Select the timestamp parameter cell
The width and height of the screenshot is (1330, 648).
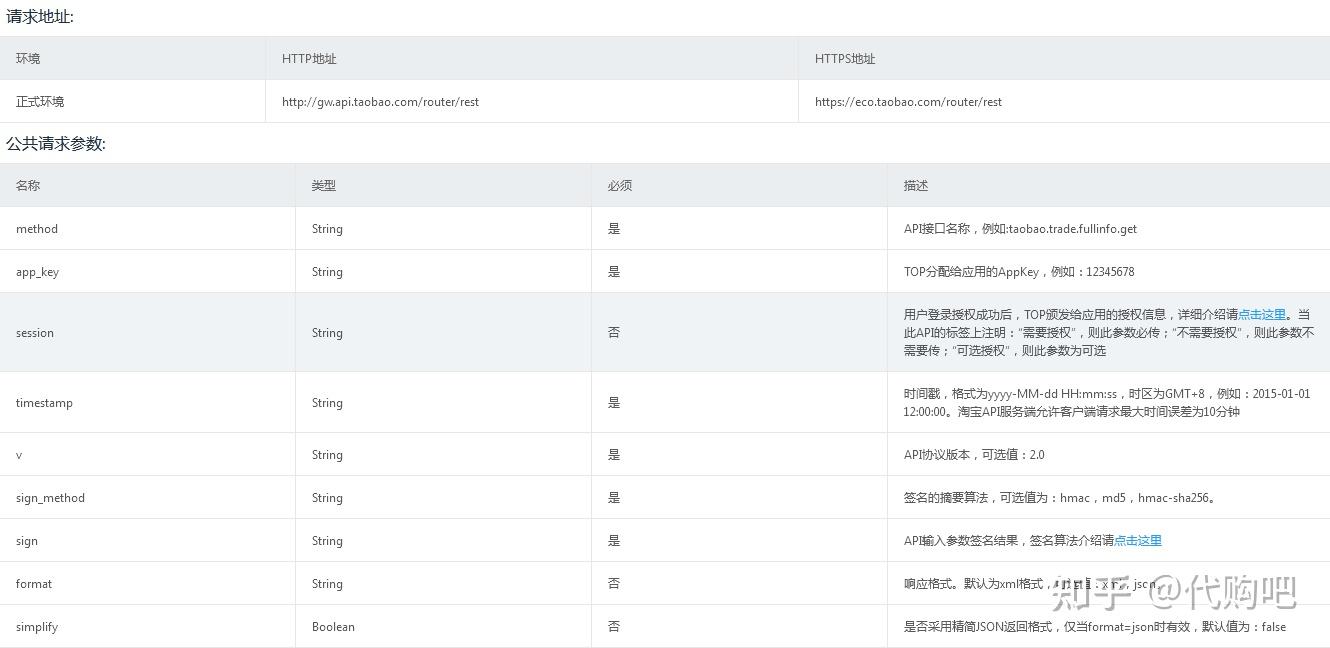[x=44, y=402]
